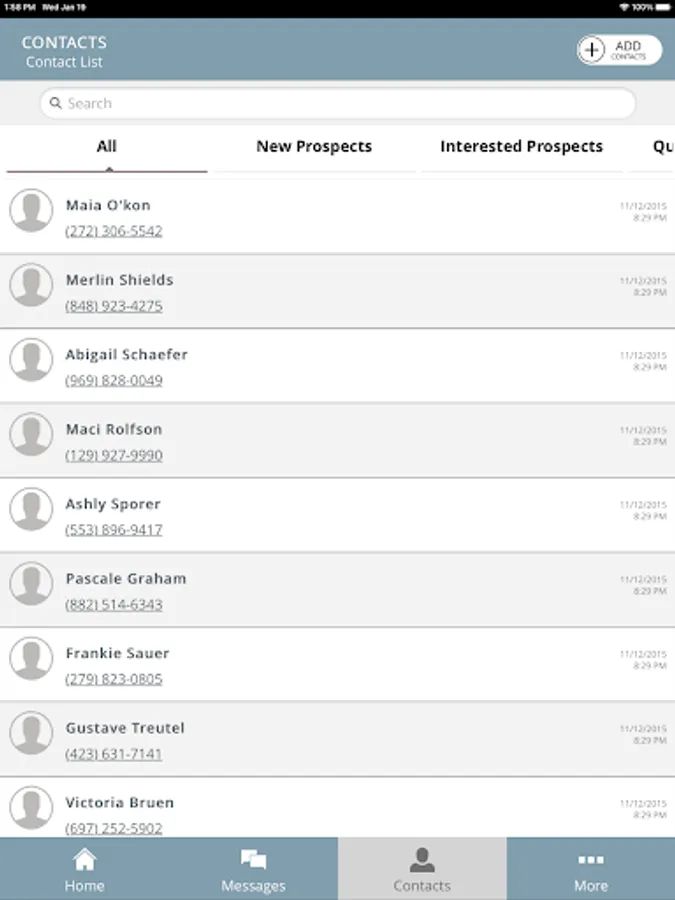Click the search magnifier icon

coord(56,103)
